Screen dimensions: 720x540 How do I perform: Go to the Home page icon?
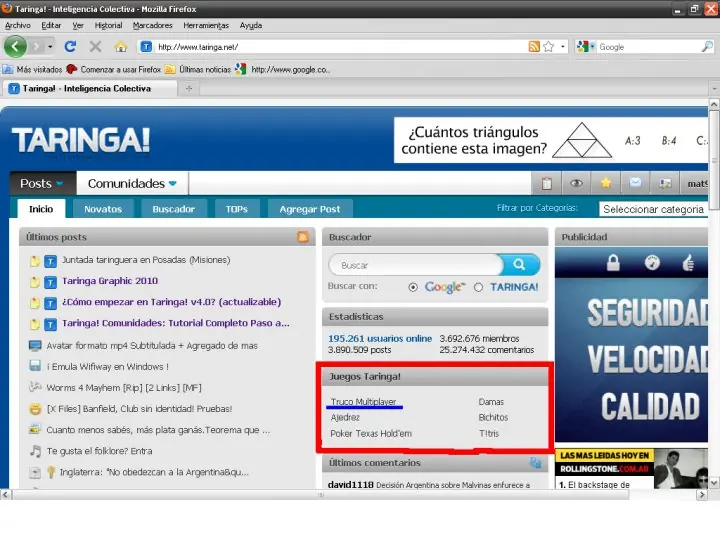point(121,46)
